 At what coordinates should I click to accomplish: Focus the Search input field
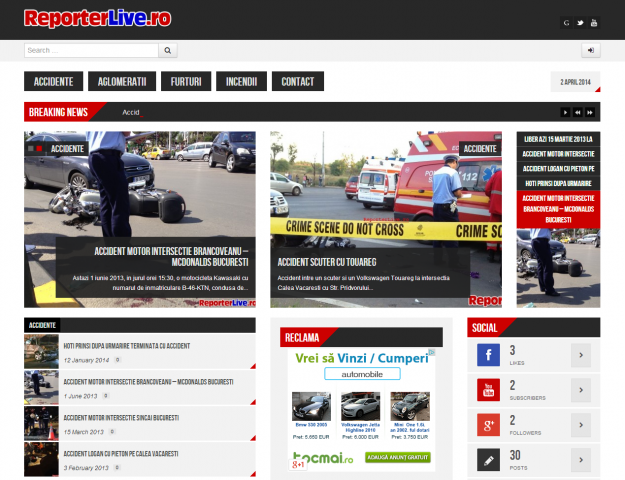(x=91, y=50)
